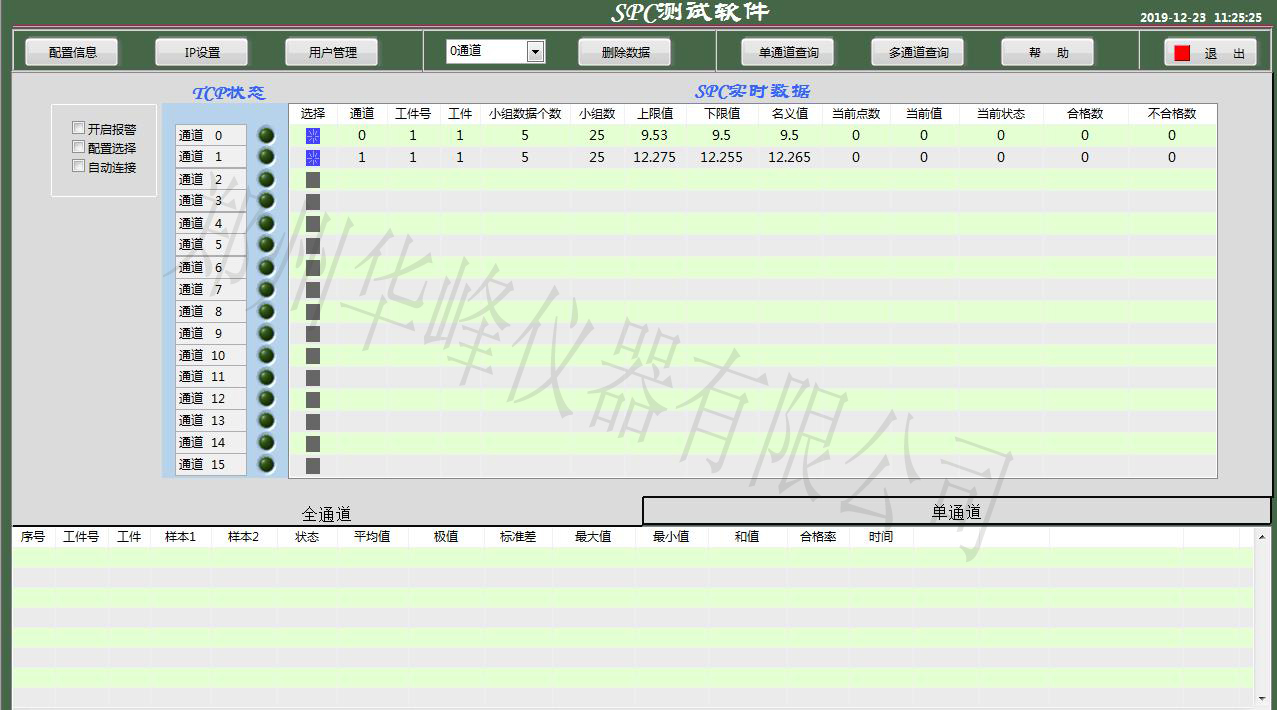Click the red square icon on 退出 button

pos(1182,53)
